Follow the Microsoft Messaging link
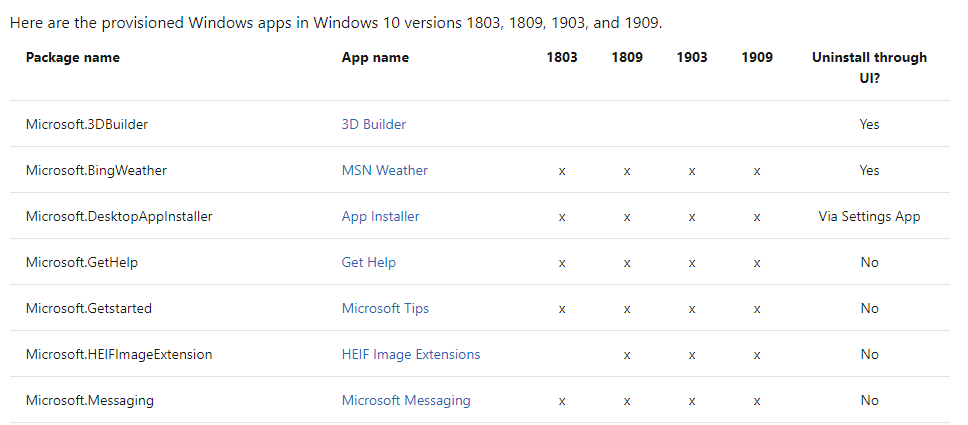The image size is (968, 425). click(x=406, y=400)
